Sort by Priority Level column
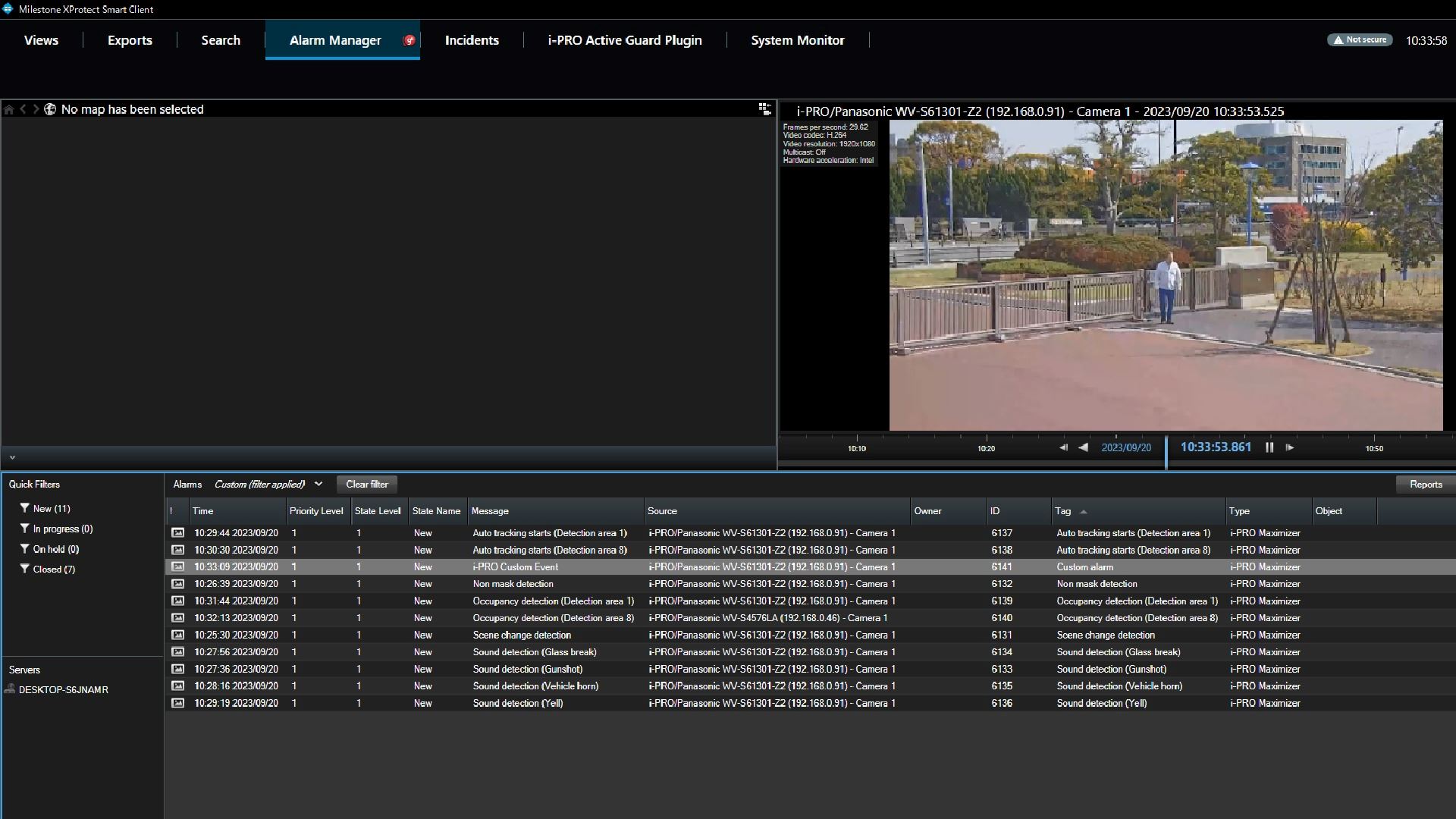Viewport: 1456px width, 819px height. coord(318,511)
